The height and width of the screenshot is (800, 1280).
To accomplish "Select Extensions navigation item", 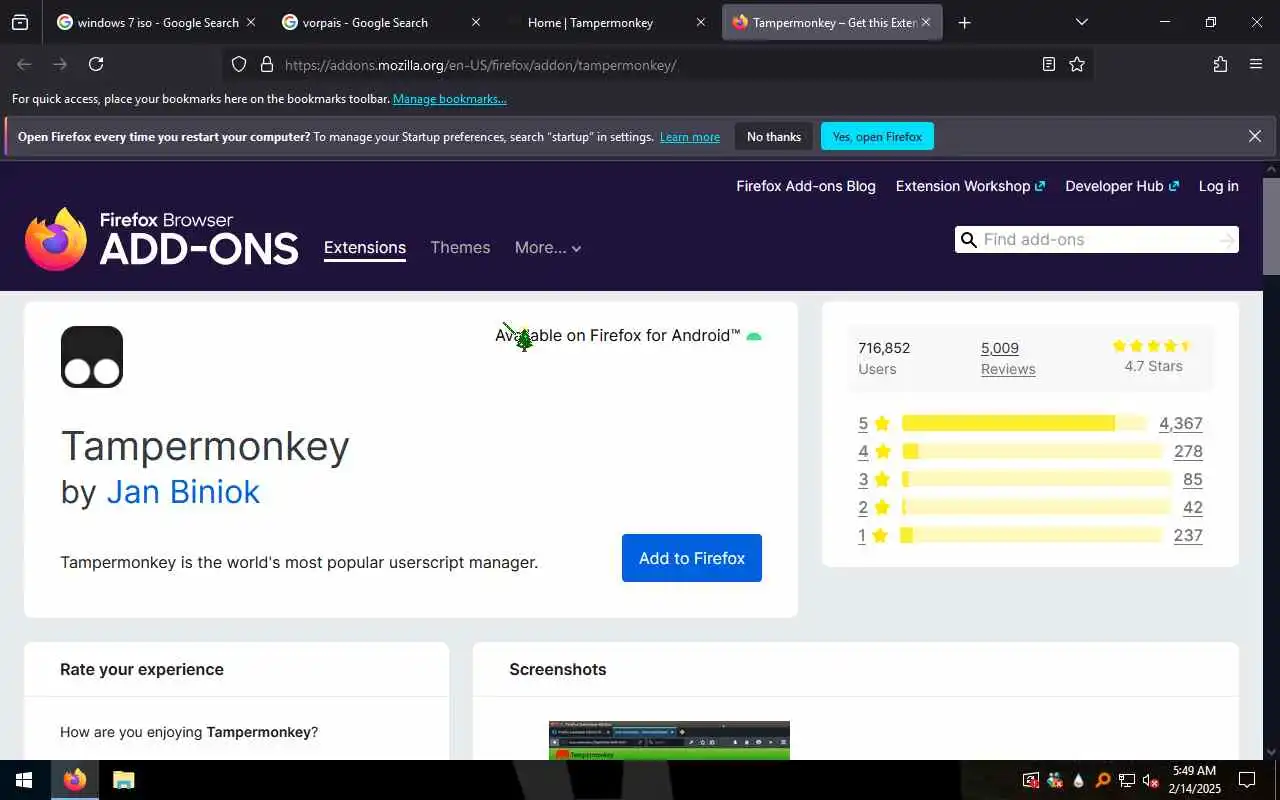I will pos(365,248).
